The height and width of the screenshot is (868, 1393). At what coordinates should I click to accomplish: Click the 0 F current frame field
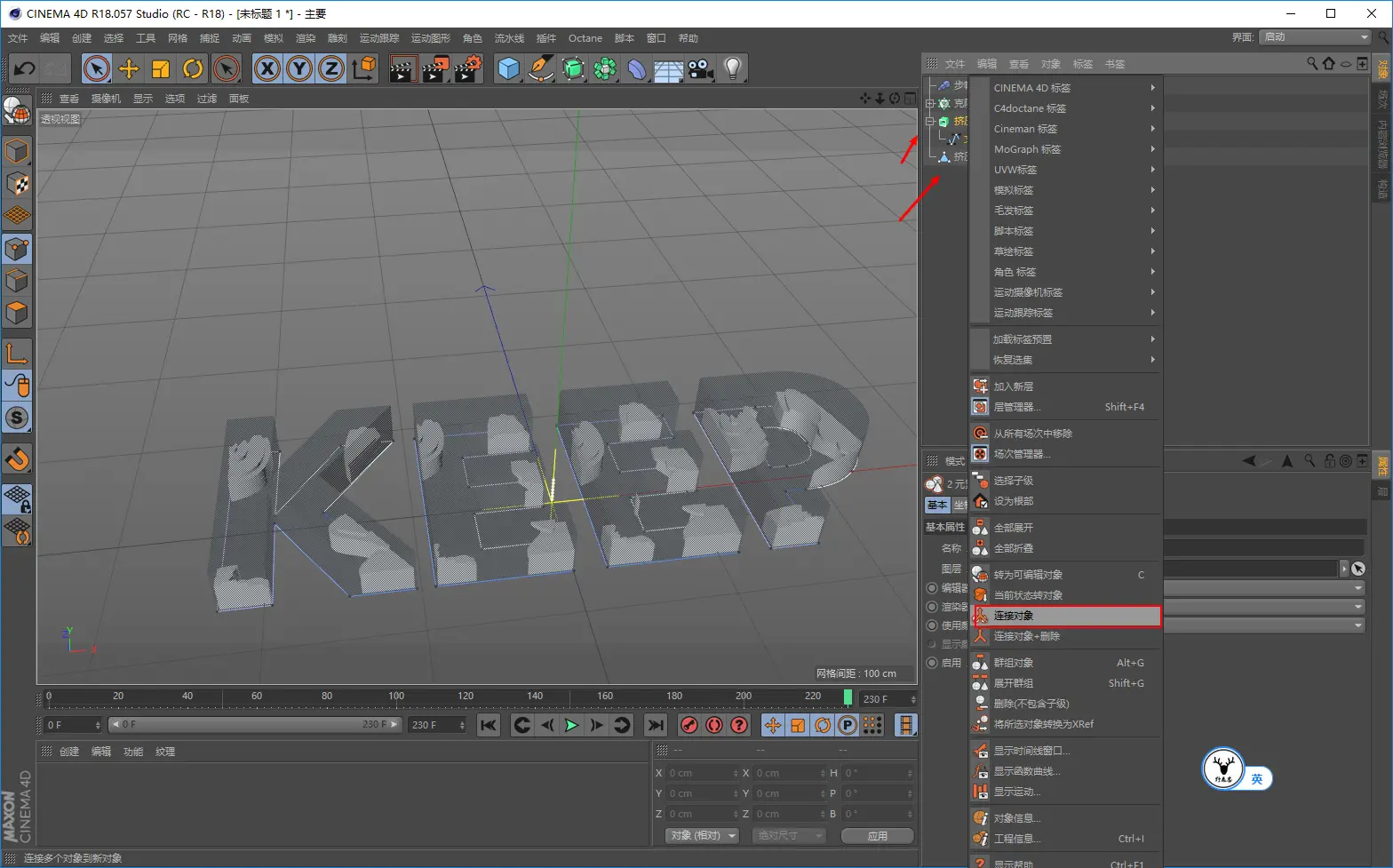tap(71, 725)
